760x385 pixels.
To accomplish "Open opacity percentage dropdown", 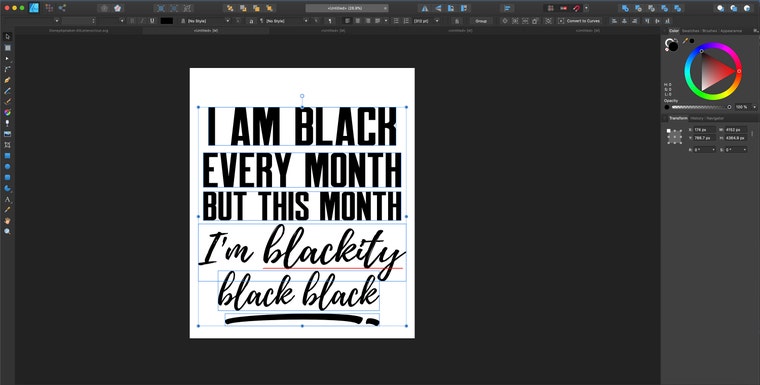I will click(754, 107).
